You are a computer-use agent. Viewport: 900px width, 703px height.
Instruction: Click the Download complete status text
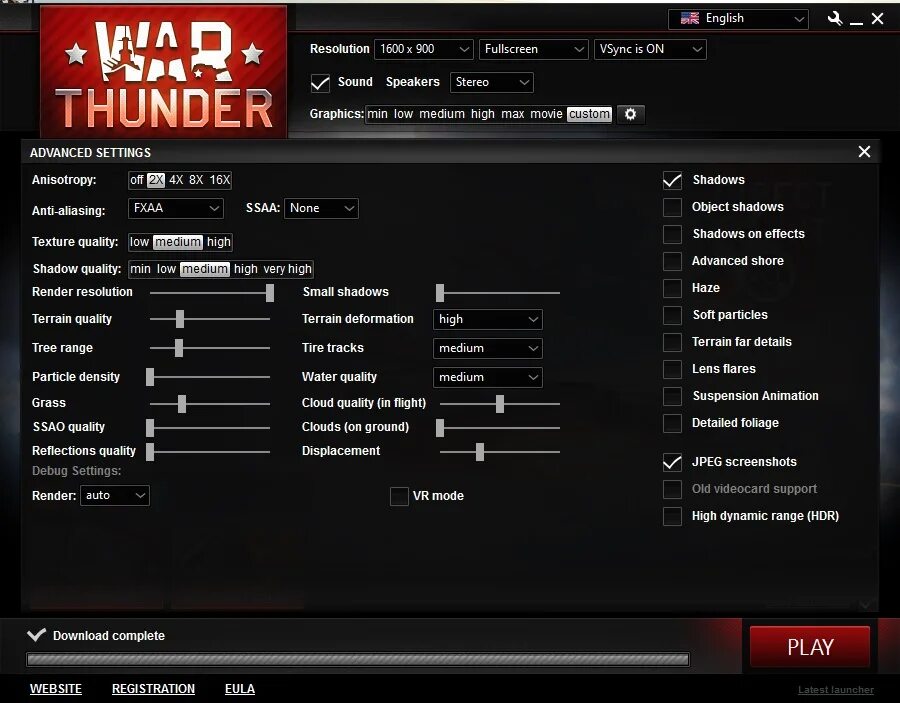point(108,636)
